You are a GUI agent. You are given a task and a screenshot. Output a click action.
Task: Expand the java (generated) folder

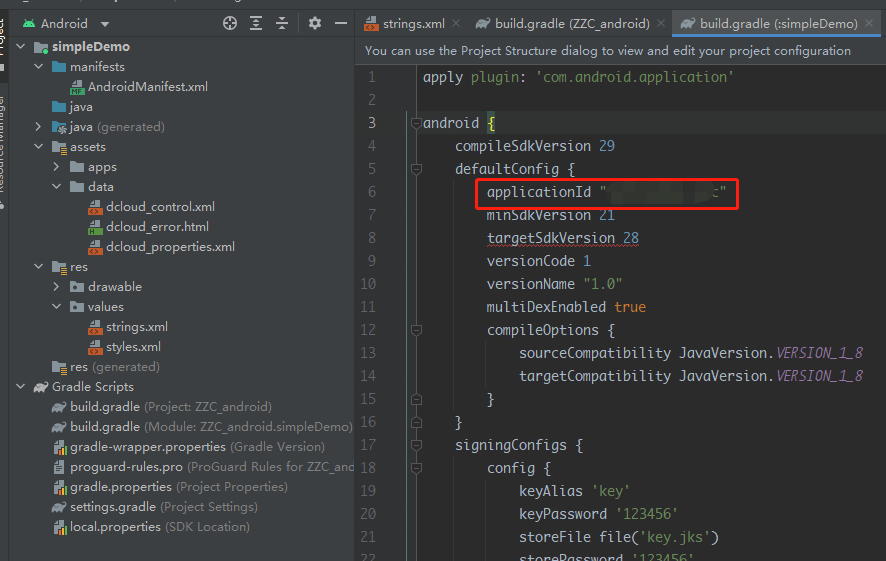pyautogui.click(x=38, y=127)
